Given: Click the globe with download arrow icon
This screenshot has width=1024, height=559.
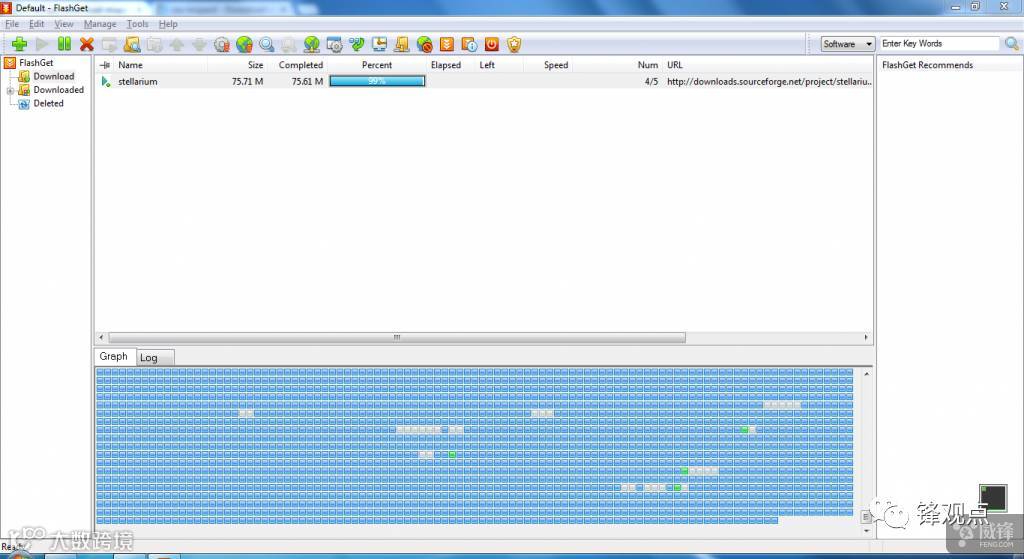Looking at the screenshot, I should click(x=312, y=44).
